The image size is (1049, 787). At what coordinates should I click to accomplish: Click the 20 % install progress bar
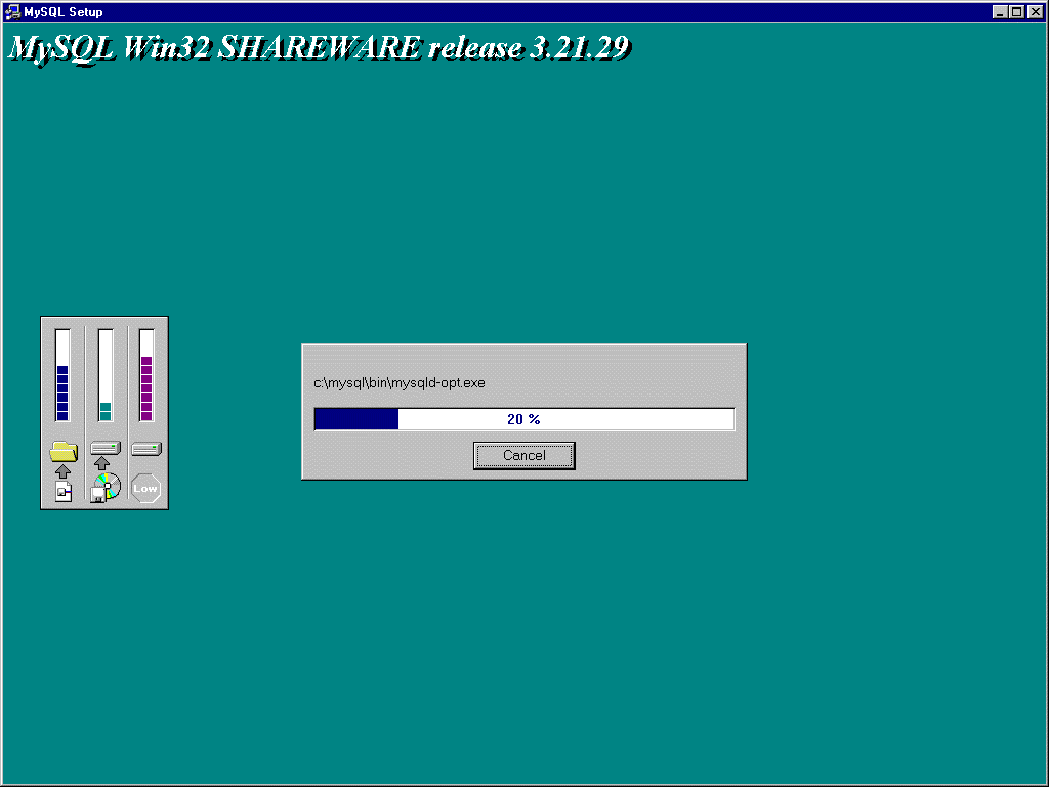(x=524, y=419)
